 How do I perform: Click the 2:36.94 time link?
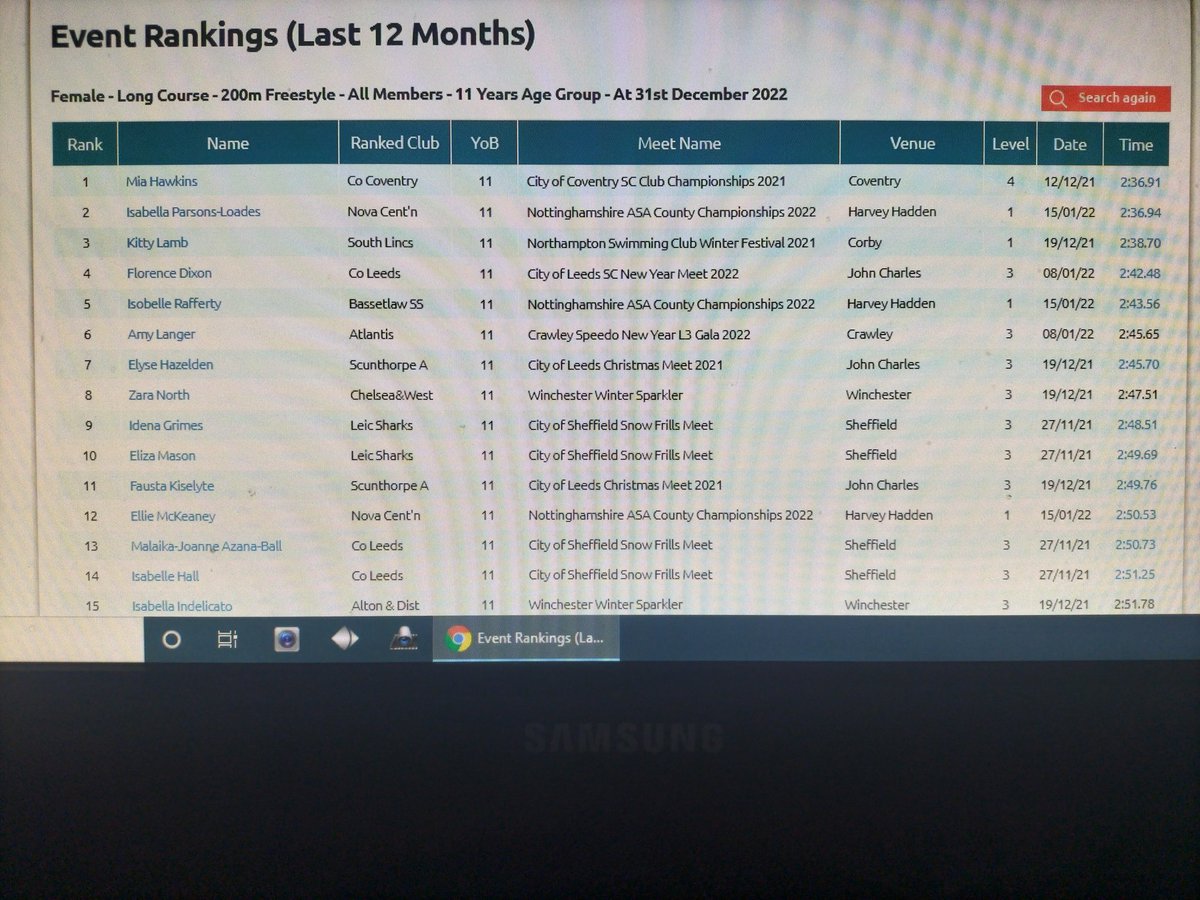1141,212
